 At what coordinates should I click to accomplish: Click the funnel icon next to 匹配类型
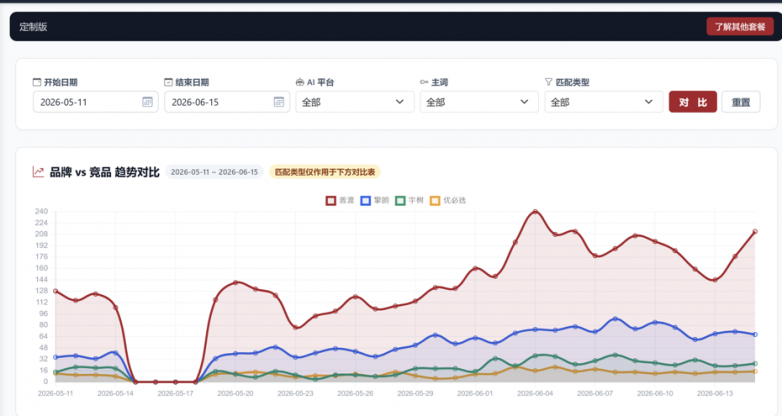tap(549, 82)
